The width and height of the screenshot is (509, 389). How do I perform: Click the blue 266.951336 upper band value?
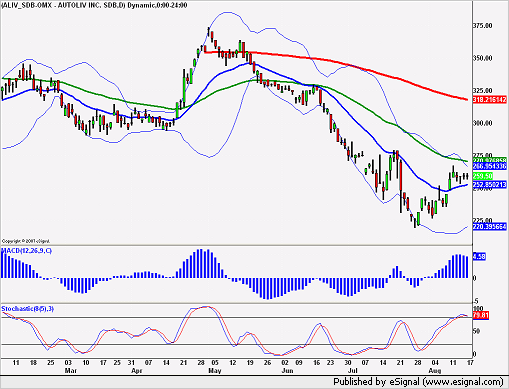point(489,166)
